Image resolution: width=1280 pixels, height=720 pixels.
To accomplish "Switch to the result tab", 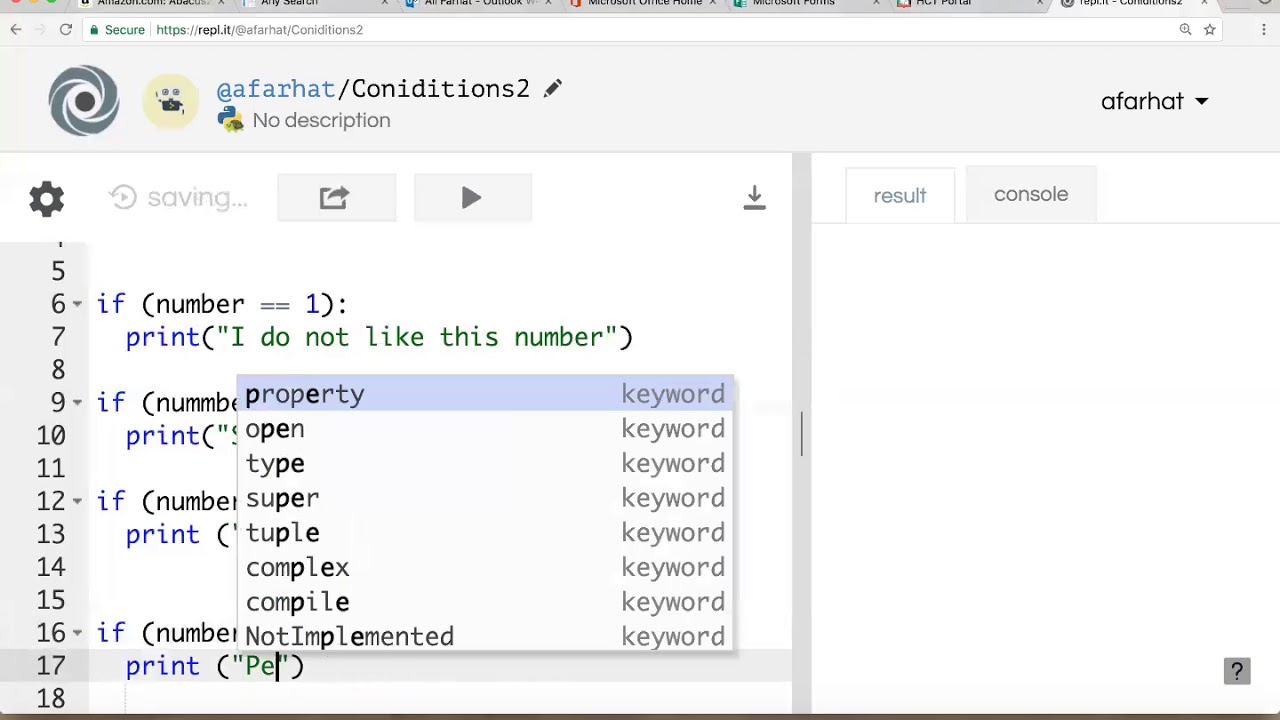I will pos(900,196).
